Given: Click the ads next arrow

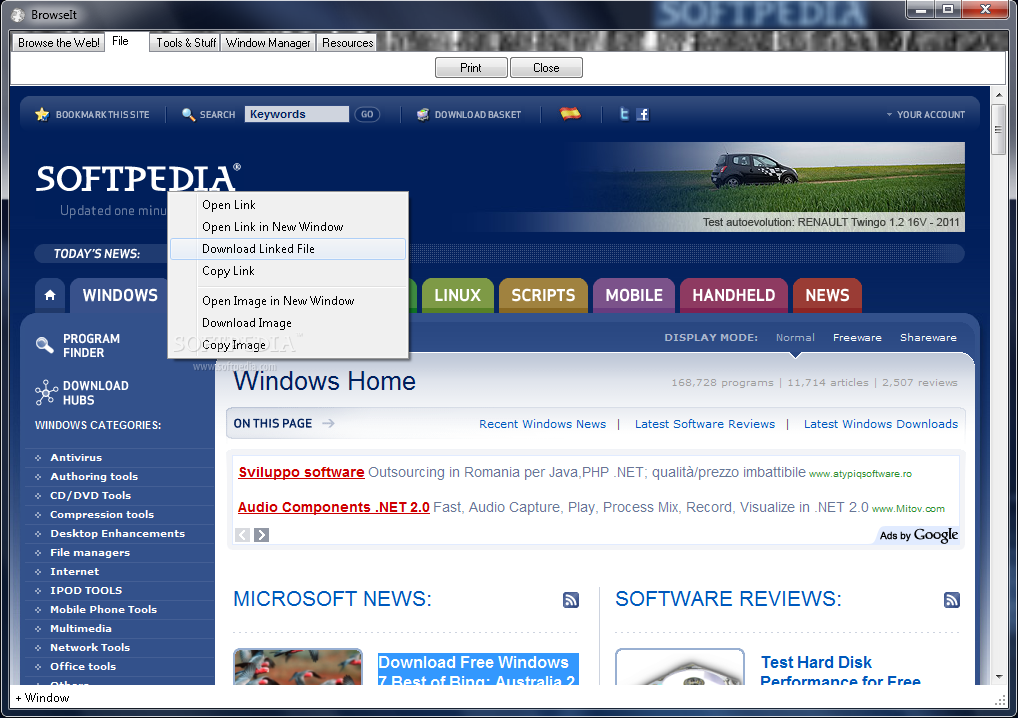Looking at the screenshot, I should tap(262, 535).
